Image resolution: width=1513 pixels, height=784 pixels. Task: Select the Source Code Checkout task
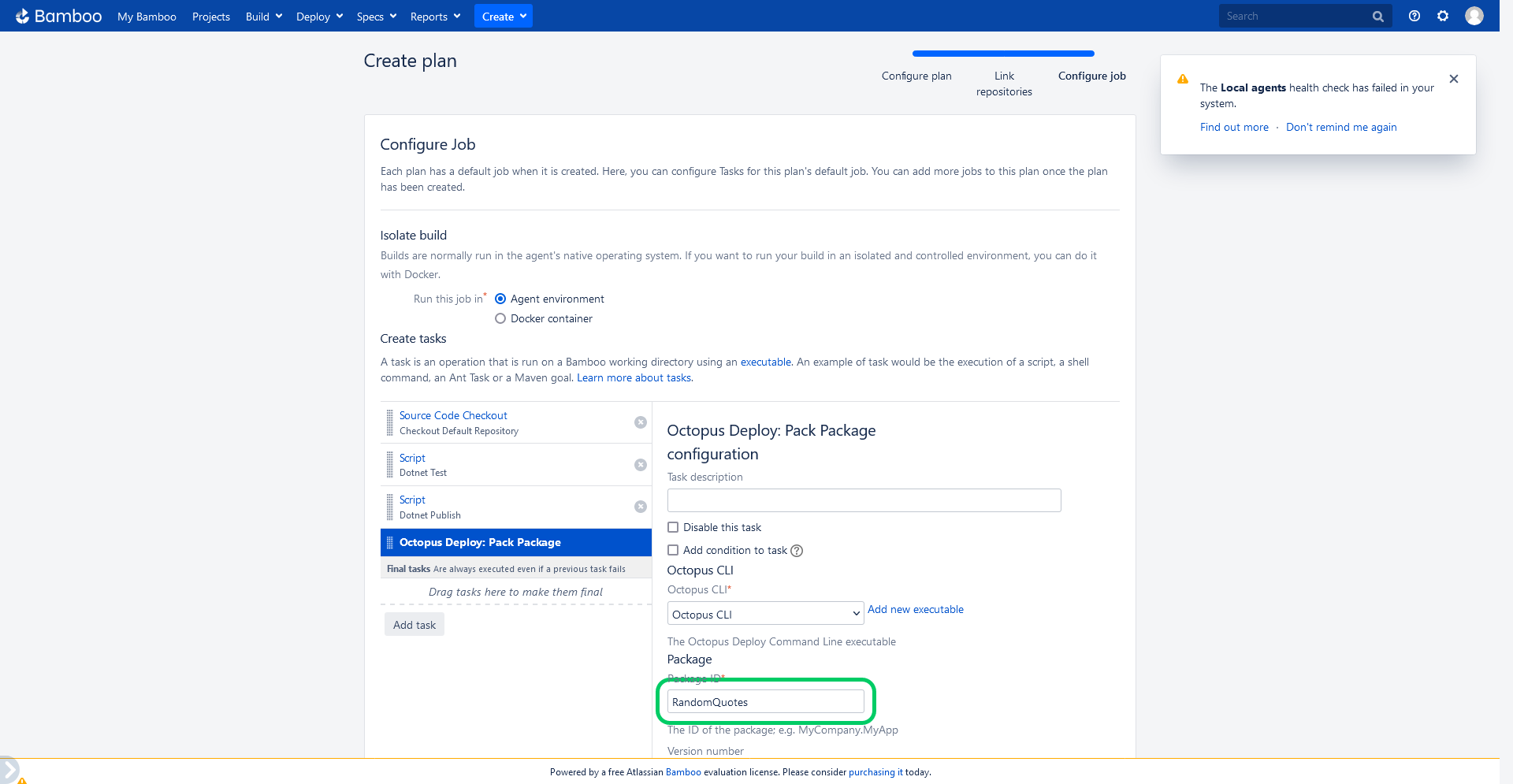point(515,422)
